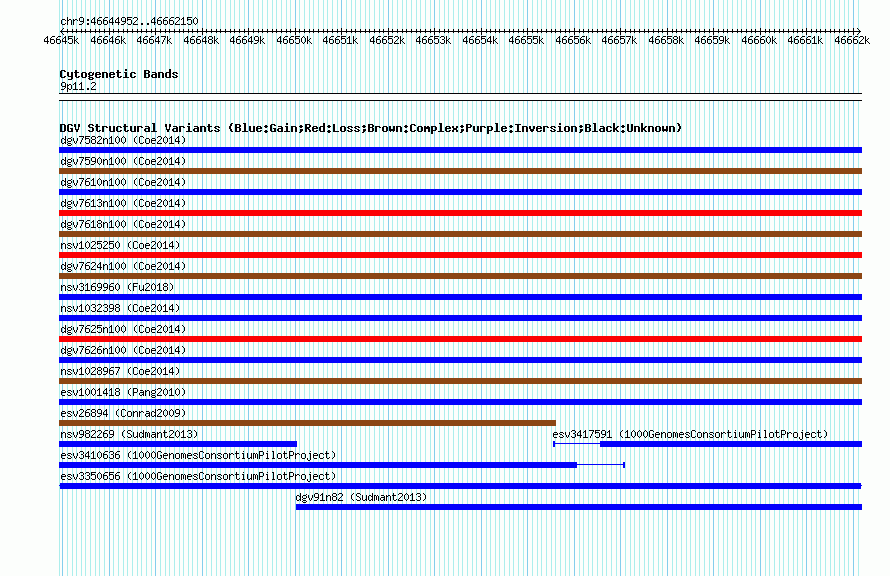
Task: Open the esv3417591 (1000GenomesConsortiumPilotProject) label
Action: 690,434
